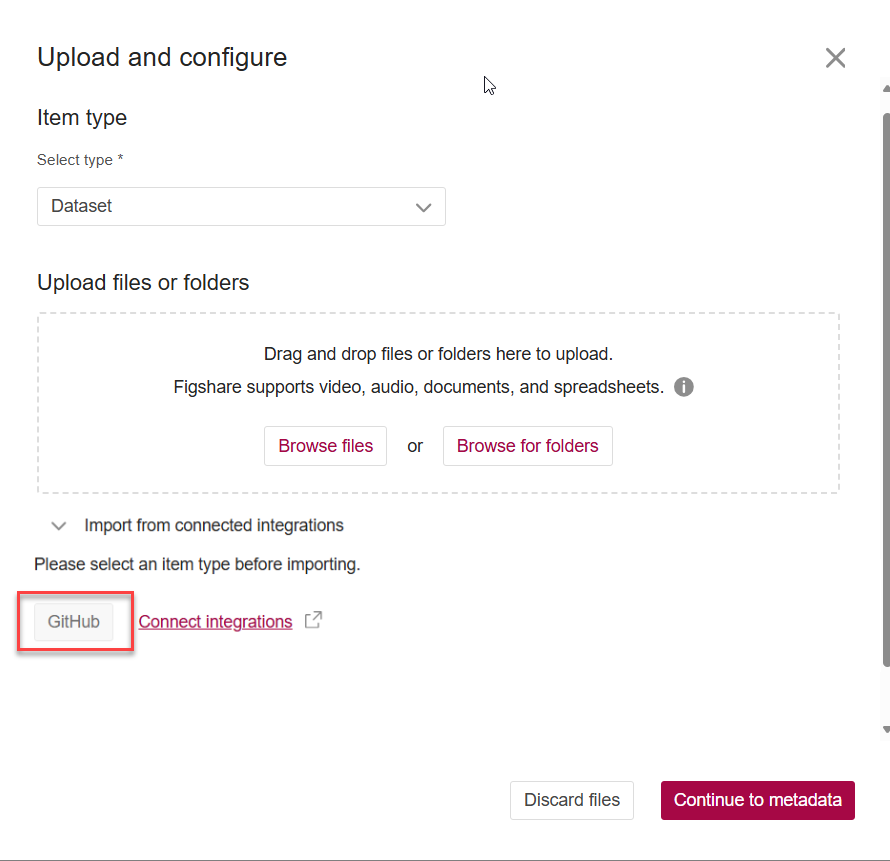Click the Browse files button
This screenshot has width=890, height=861.
pos(325,446)
